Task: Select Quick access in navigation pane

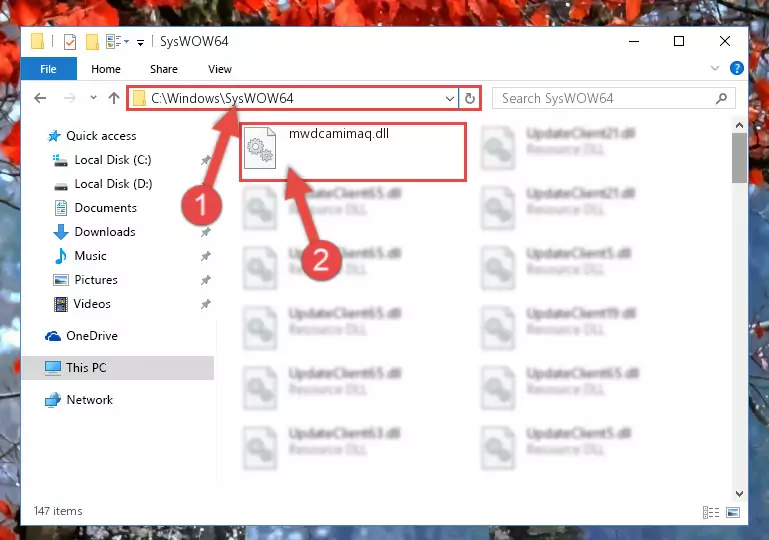Action: pyautogui.click(x=101, y=136)
